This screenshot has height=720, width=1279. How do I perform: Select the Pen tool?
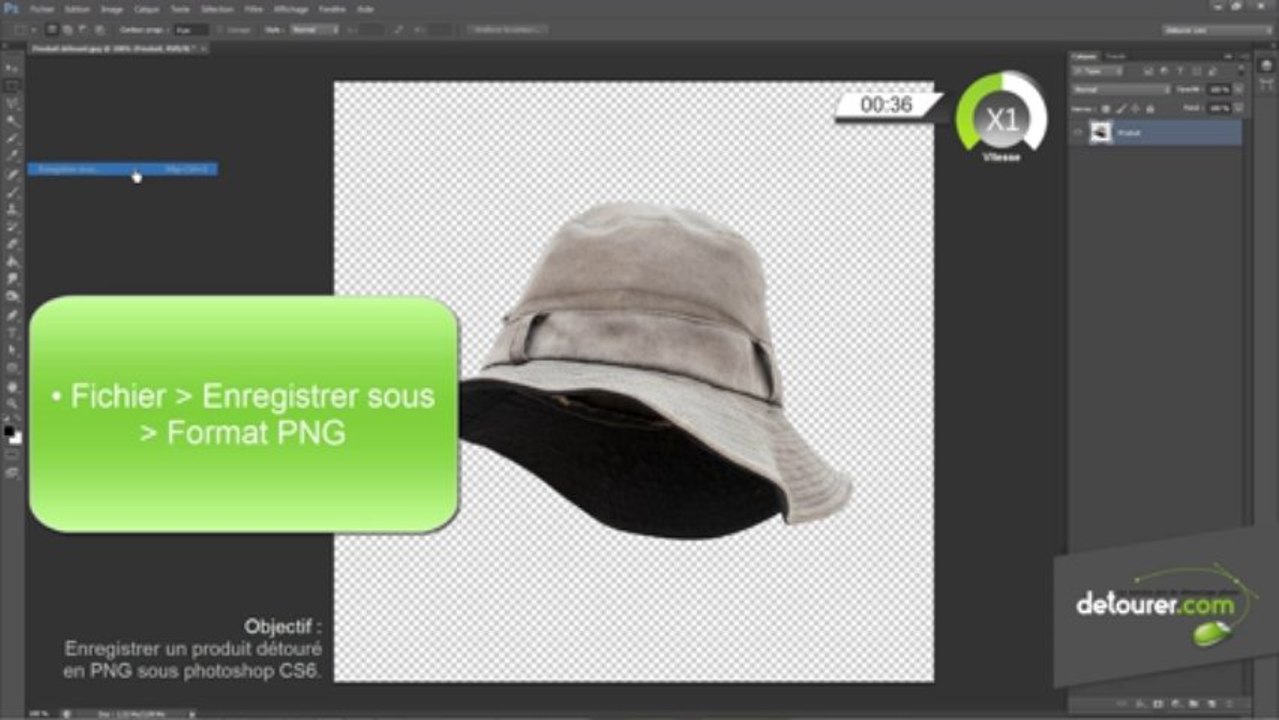(13, 315)
